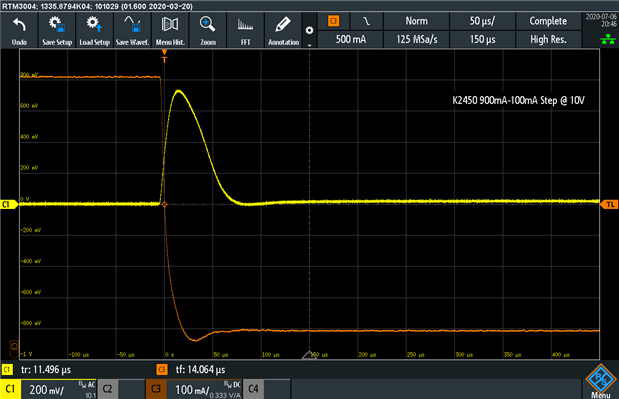Open Save Setup from the toolbar
Screen dimensions: 619x399
57,30
